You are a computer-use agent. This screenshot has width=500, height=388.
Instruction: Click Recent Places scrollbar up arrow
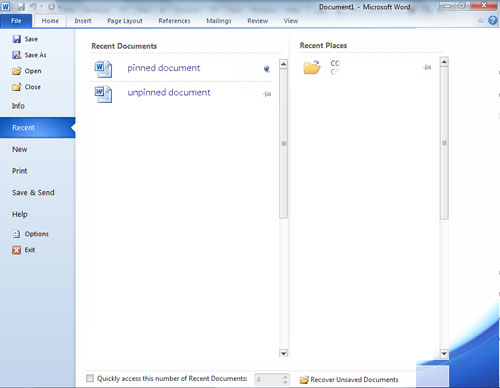(444, 62)
